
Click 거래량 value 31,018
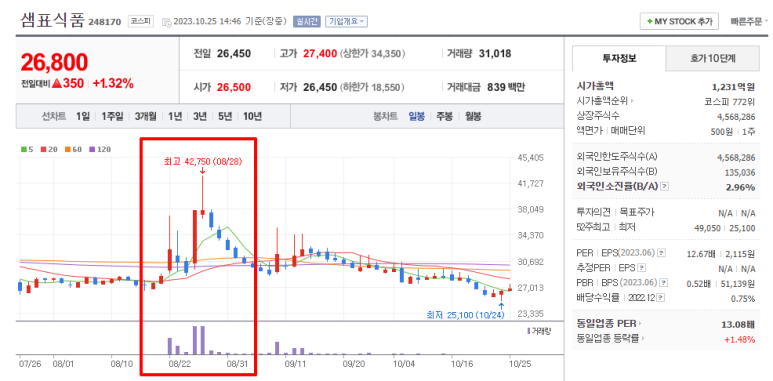[495, 54]
